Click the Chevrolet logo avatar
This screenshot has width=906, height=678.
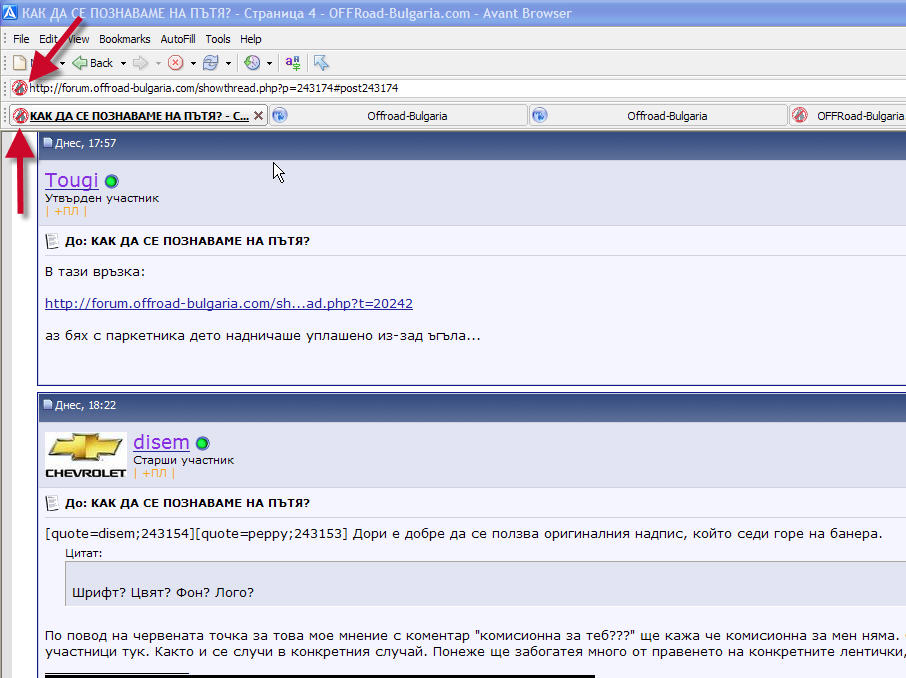(86, 455)
